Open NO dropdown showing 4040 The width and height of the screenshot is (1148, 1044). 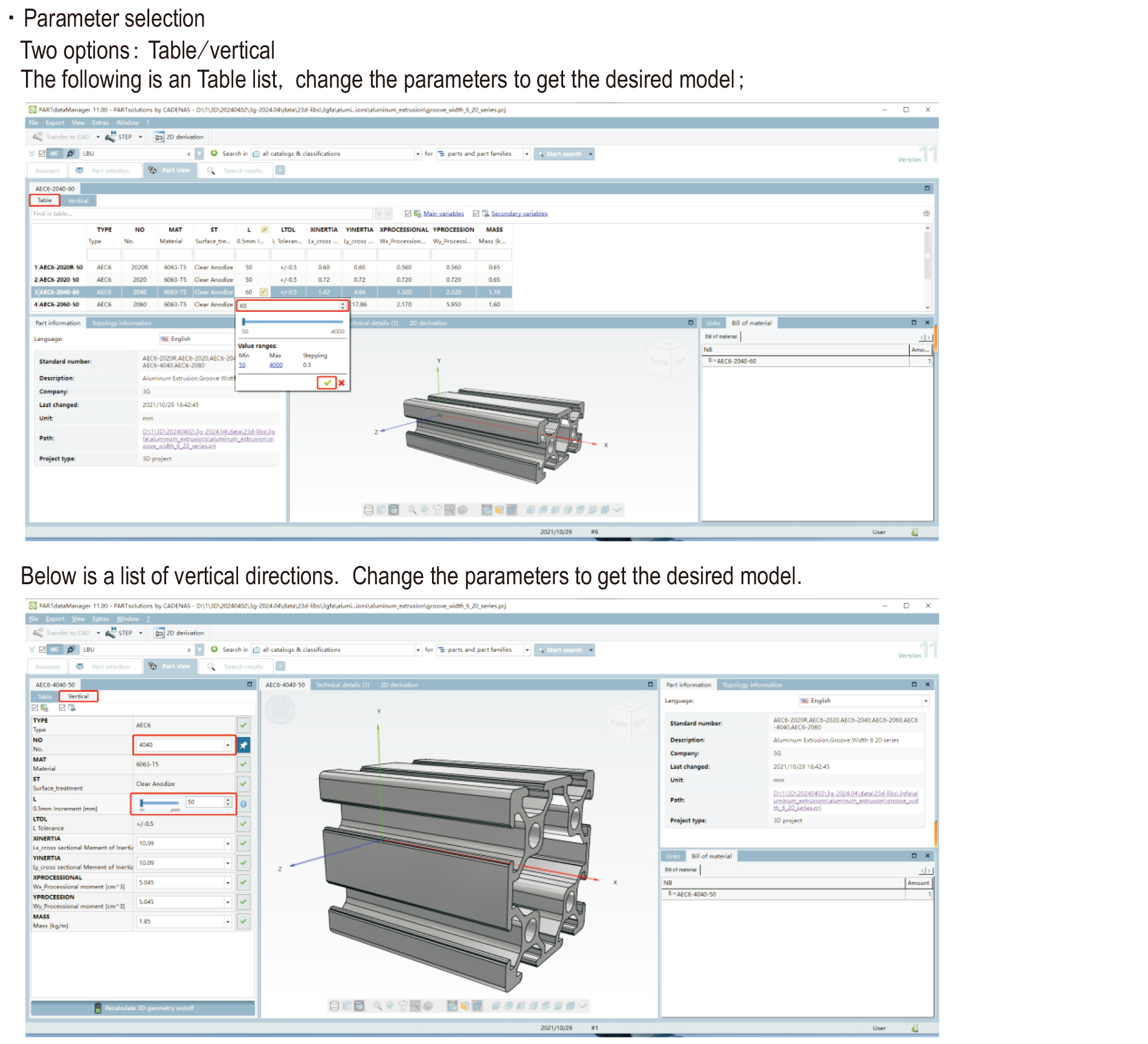[227, 745]
